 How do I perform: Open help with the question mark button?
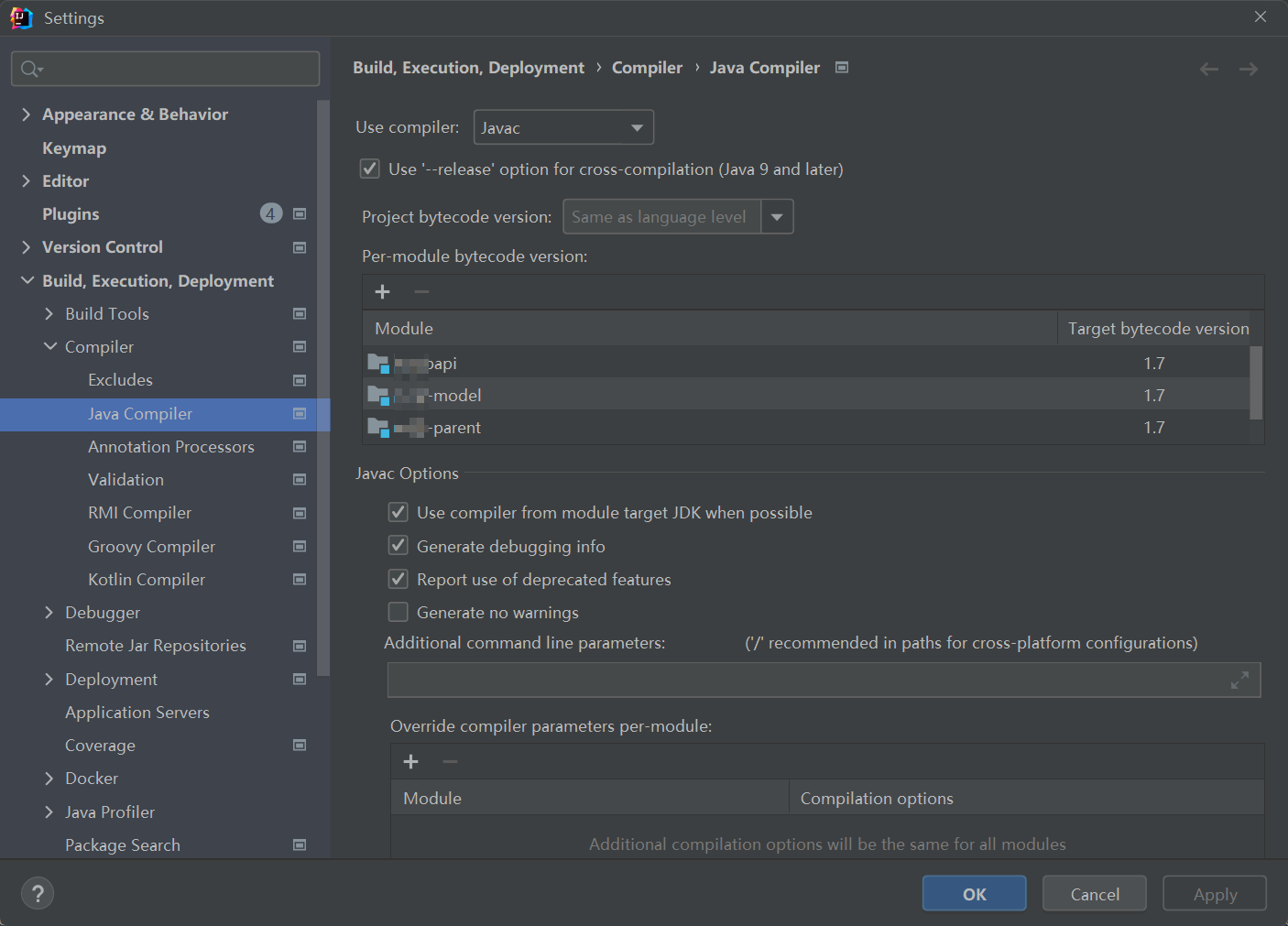click(38, 894)
